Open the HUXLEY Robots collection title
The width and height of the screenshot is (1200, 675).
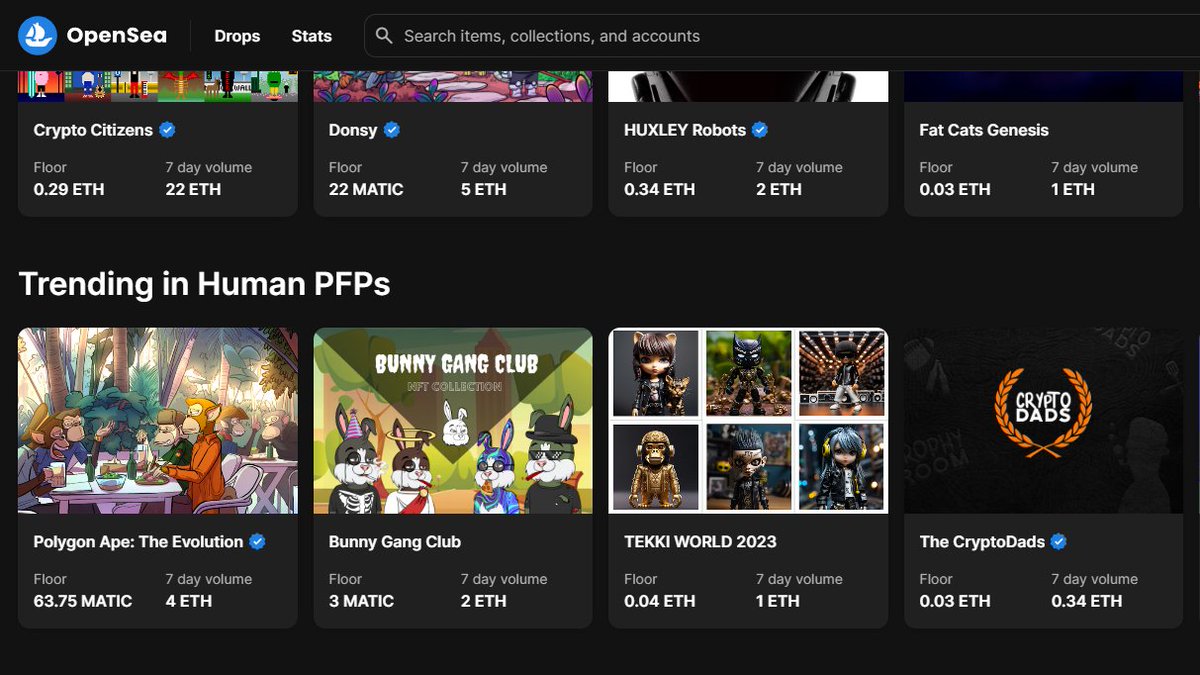point(685,130)
